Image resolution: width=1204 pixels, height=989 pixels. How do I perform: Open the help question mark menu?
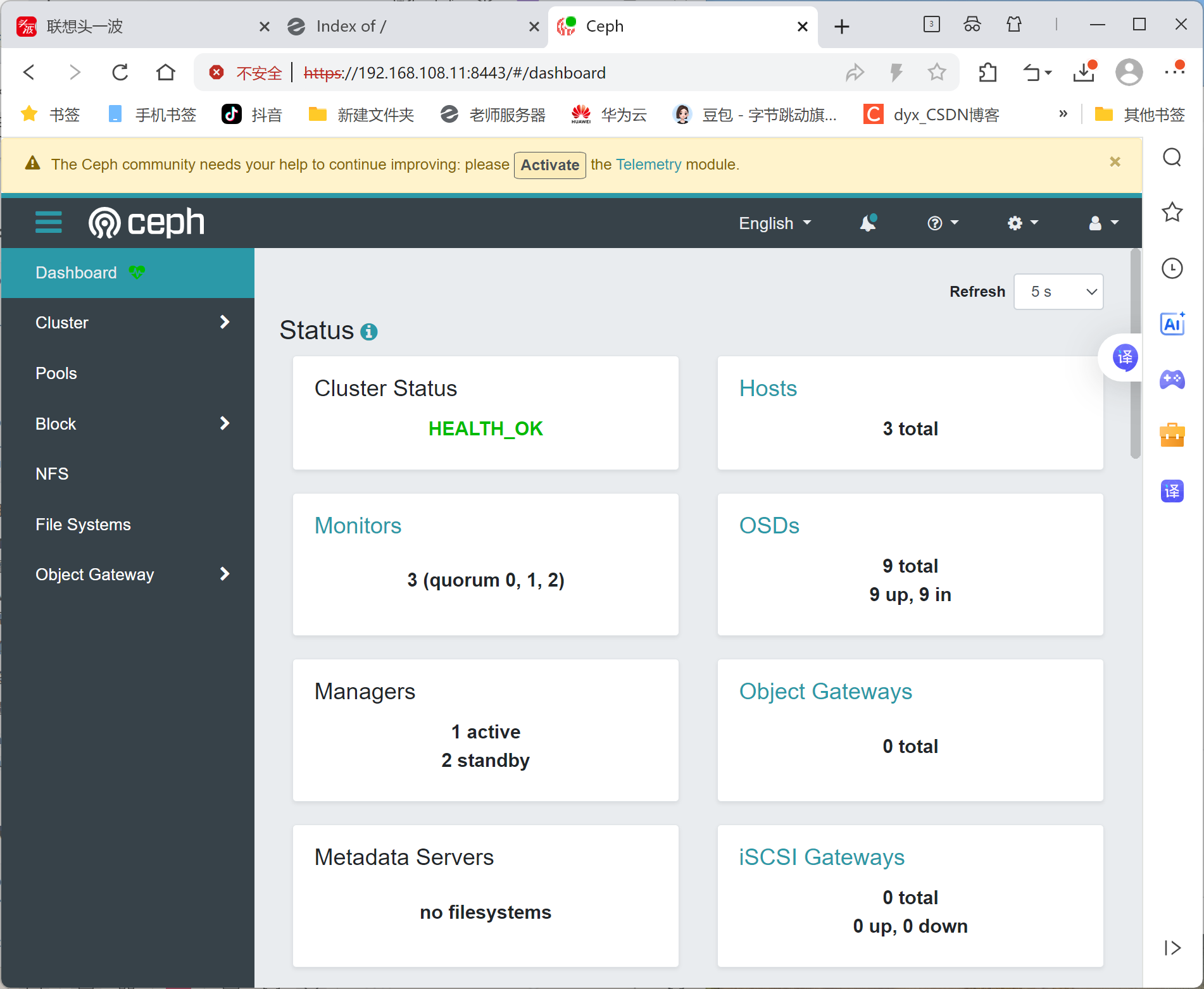pyautogui.click(x=943, y=223)
